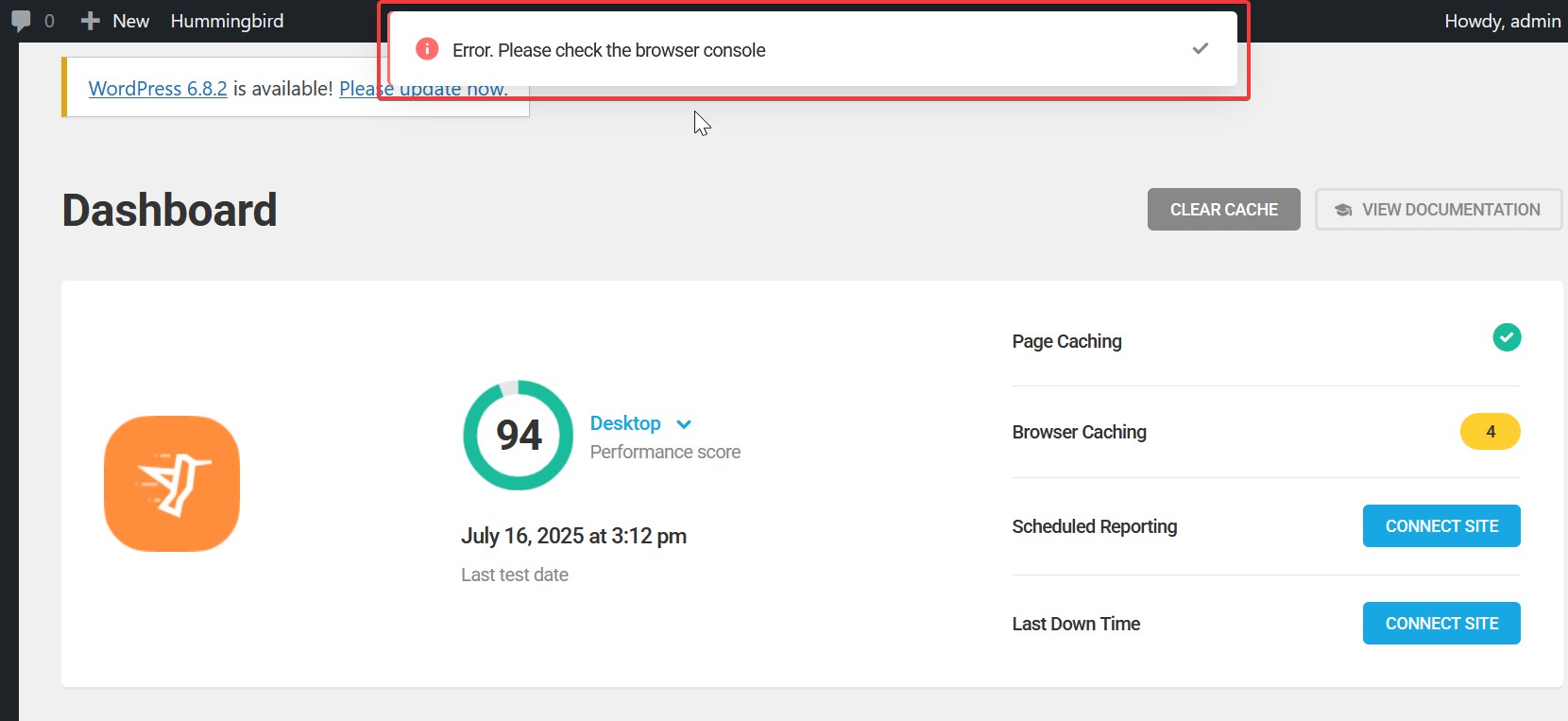Connect site for Last Down Time
The height and width of the screenshot is (721, 1568).
point(1440,624)
